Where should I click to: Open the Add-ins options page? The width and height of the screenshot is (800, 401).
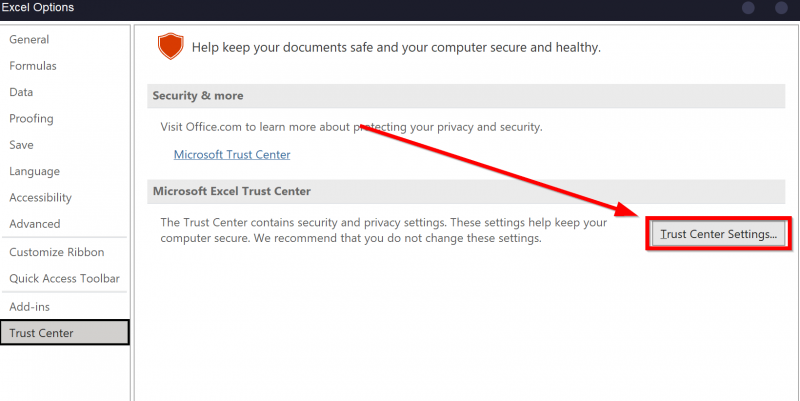click(29, 306)
